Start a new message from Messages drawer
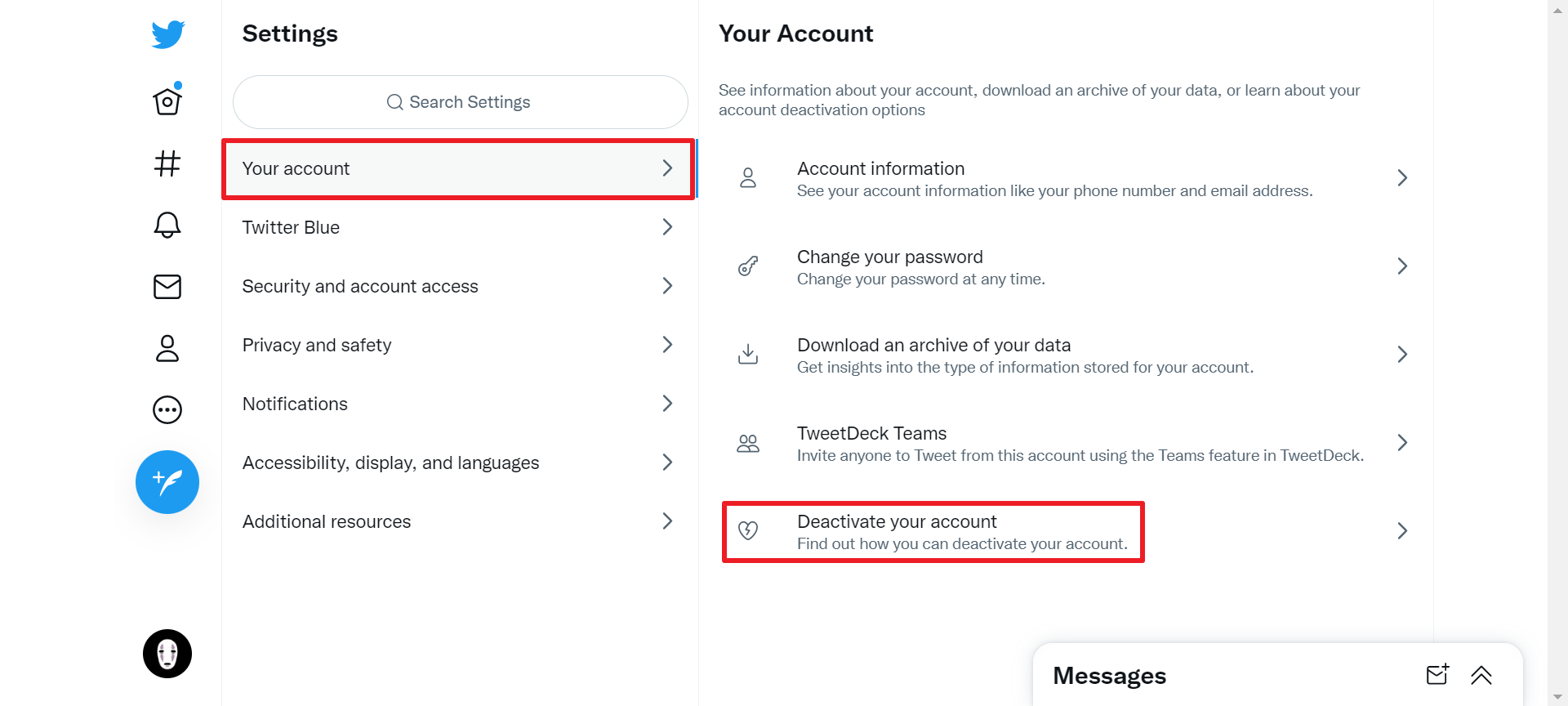This screenshot has width=1568, height=706. (x=1437, y=675)
